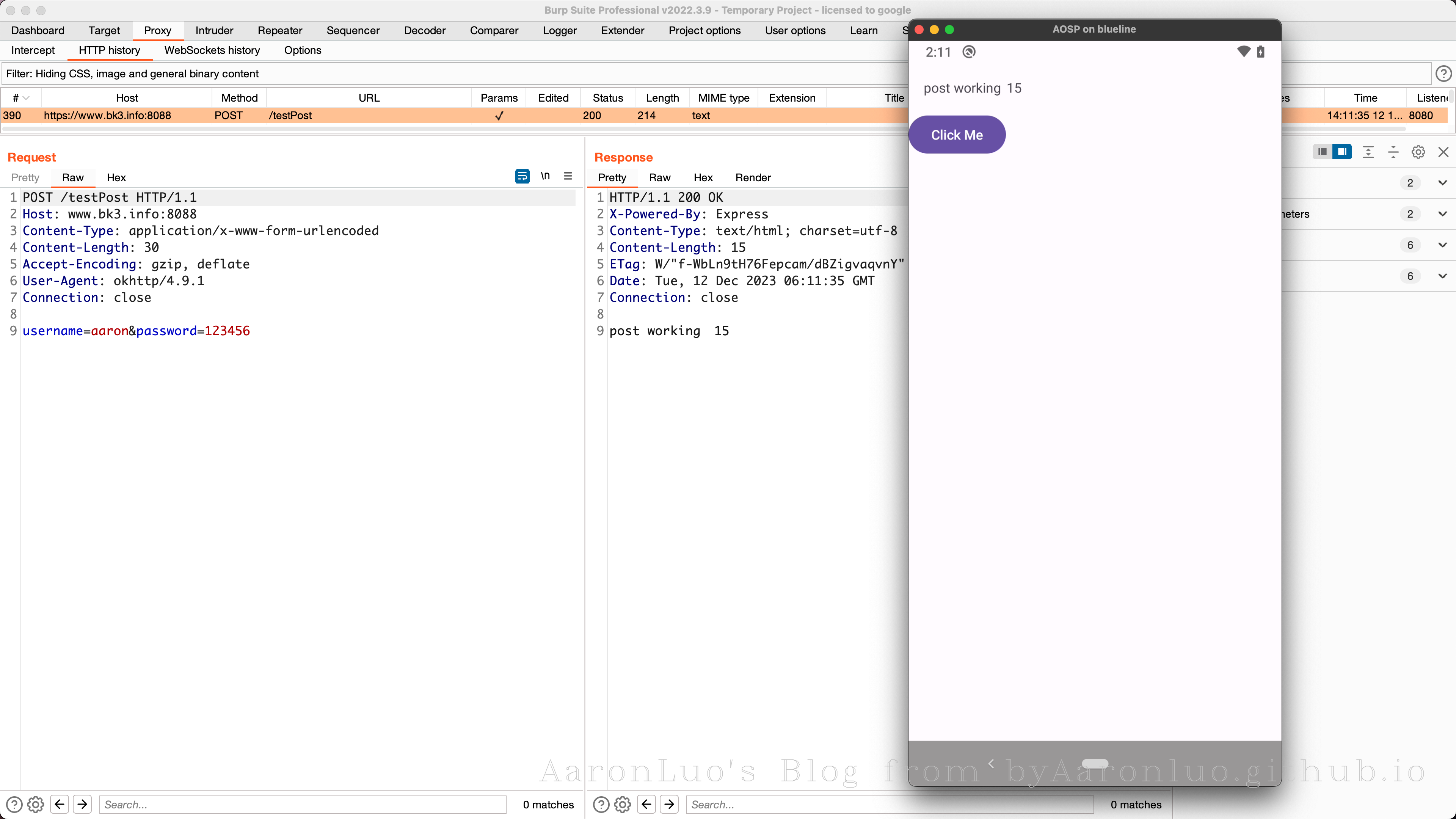The height and width of the screenshot is (819, 1456).
Task: Click the Inspector settings gear icon
Action: pos(1418,152)
